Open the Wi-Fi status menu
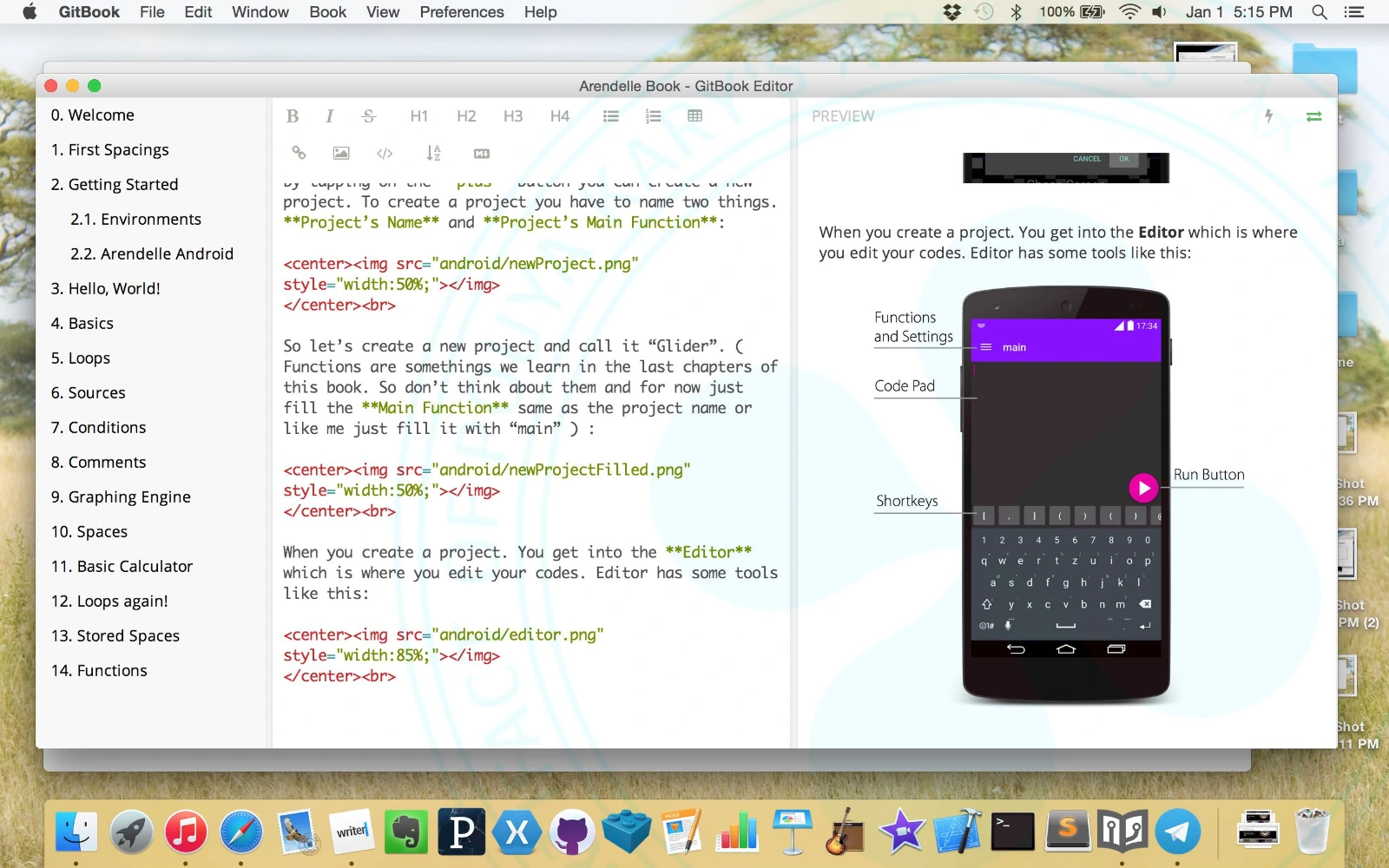This screenshot has width=1389, height=868. [1129, 12]
